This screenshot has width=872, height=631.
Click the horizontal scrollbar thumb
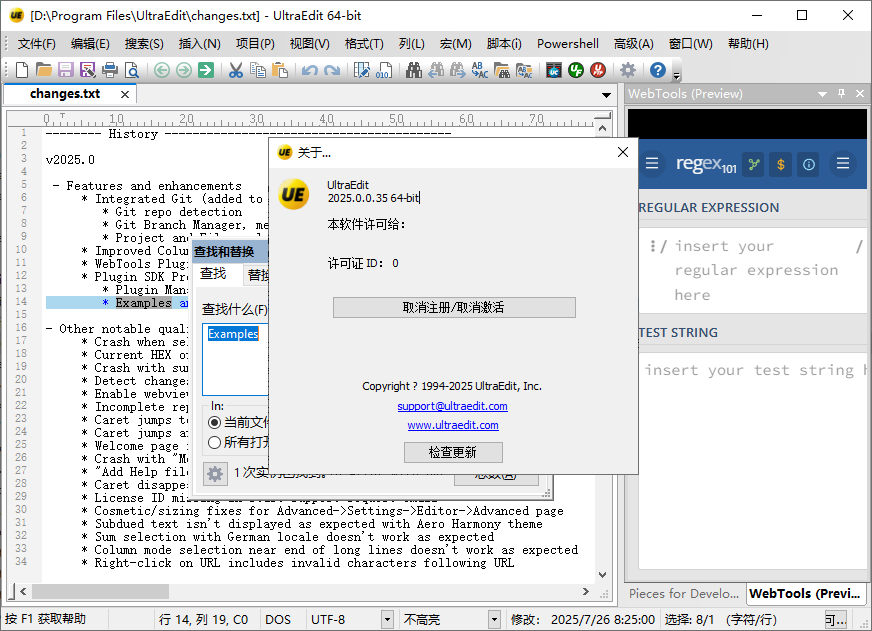pyautogui.click(x=100, y=592)
